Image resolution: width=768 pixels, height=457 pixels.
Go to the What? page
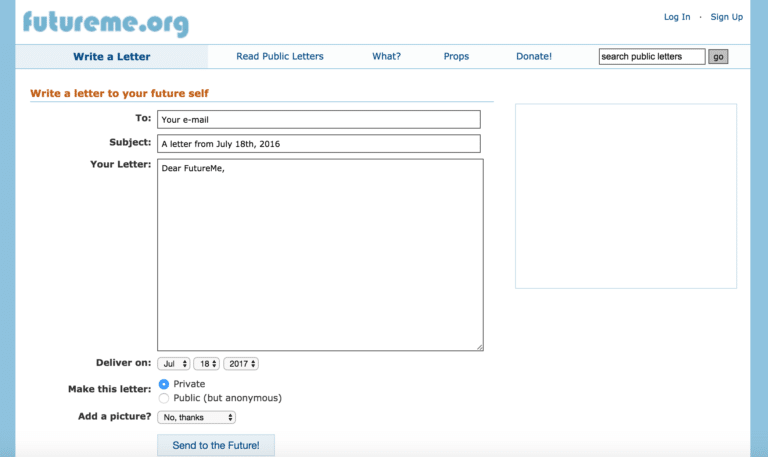(x=386, y=57)
